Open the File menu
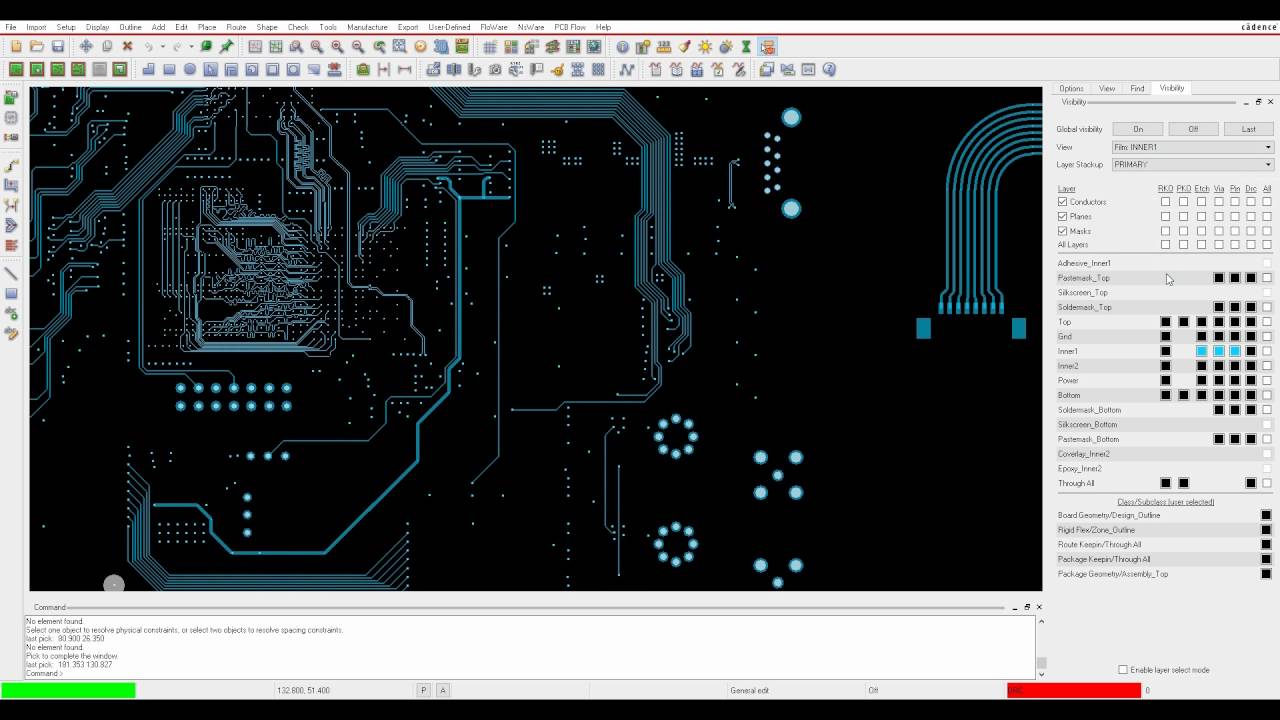Viewport: 1280px width, 720px height. (11, 27)
